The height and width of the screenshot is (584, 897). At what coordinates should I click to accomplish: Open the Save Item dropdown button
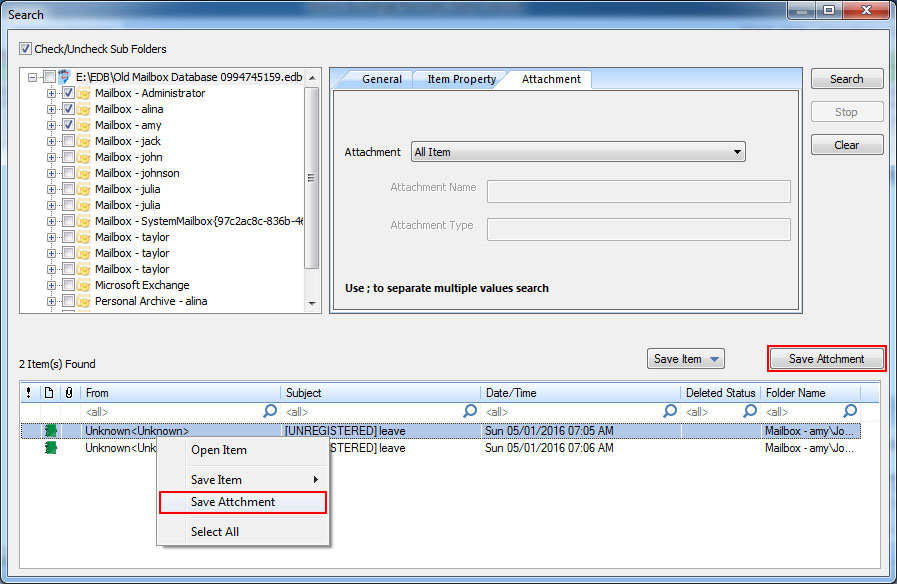pyautogui.click(x=685, y=359)
